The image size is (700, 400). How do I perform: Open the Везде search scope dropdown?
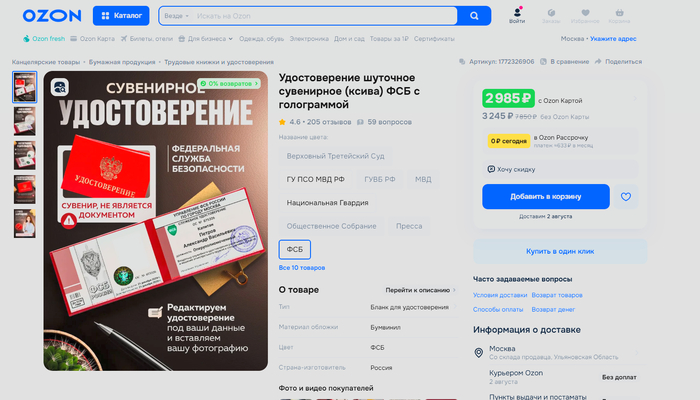pyautogui.click(x=176, y=16)
